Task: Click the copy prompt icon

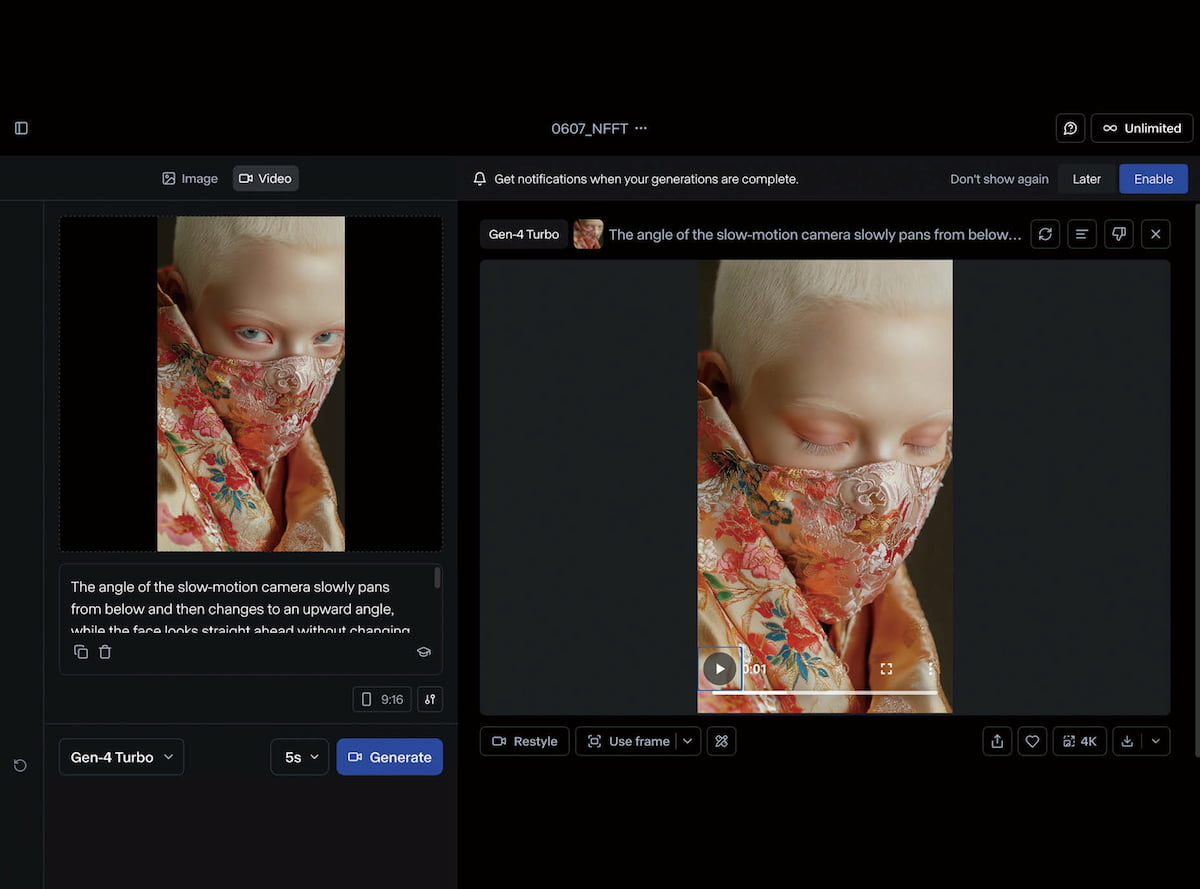Action: [x=81, y=652]
